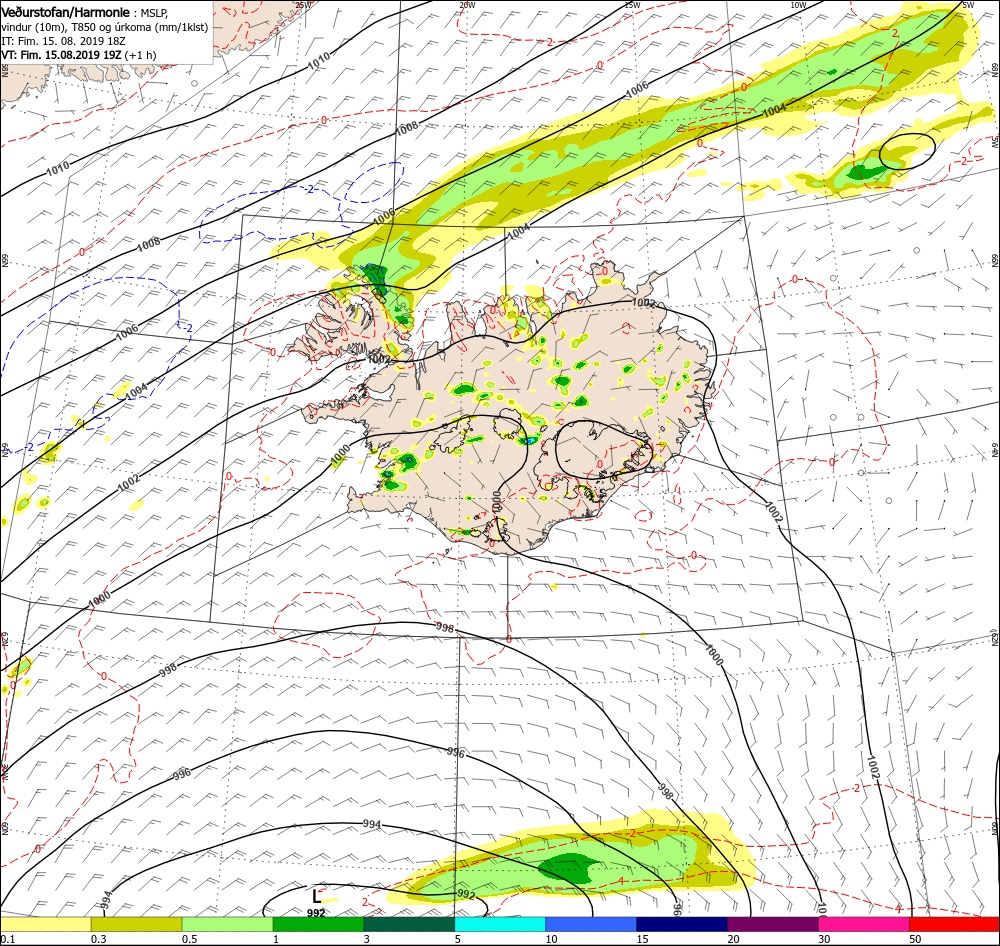The height and width of the screenshot is (946, 1000).
Task: Click the 'vindur (10m), T850 og úrkoma' line
Action: [105, 27]
